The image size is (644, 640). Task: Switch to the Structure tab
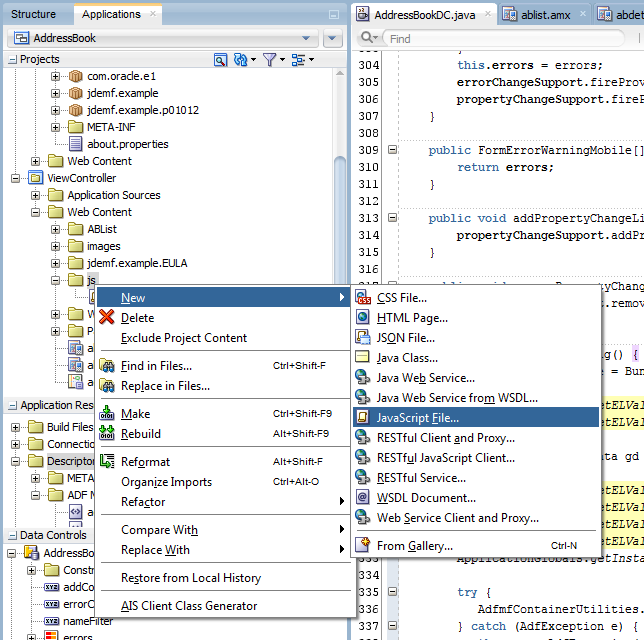(x=33, y=14)
